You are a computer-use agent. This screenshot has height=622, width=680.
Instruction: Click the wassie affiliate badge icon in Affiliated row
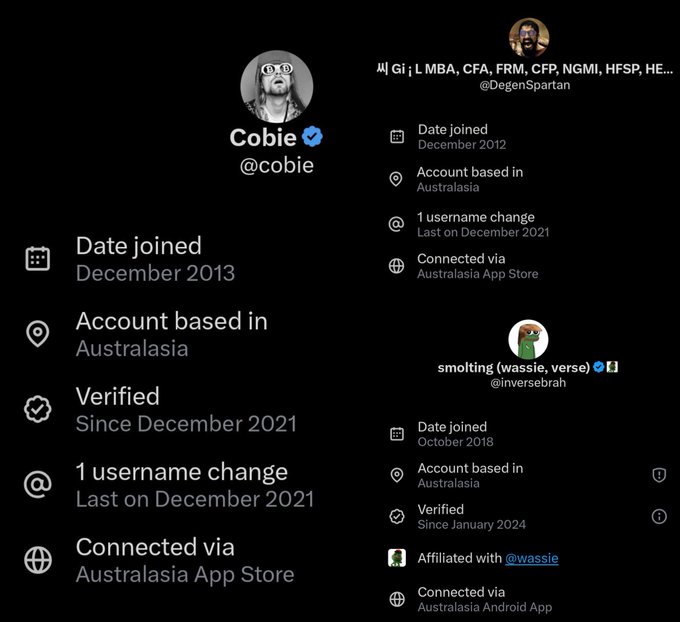pyautogui.click(x=397, y=558)
